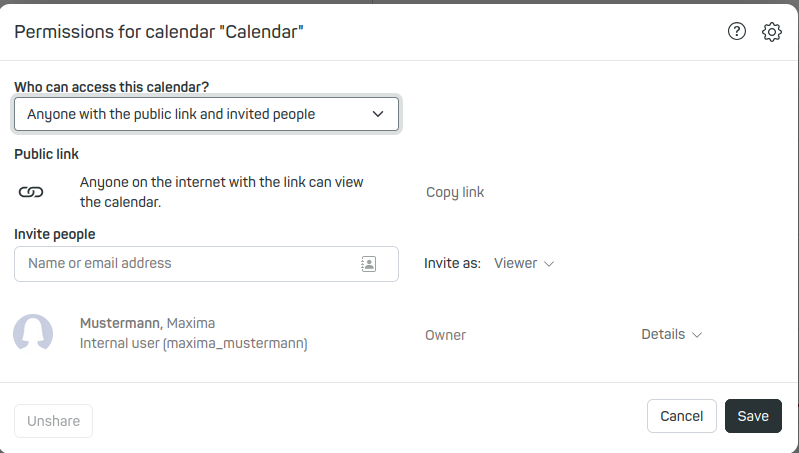The height and width of the screenshot is (453, 799).
Task: Focus the Name or email address field
Action: [206, 263]
